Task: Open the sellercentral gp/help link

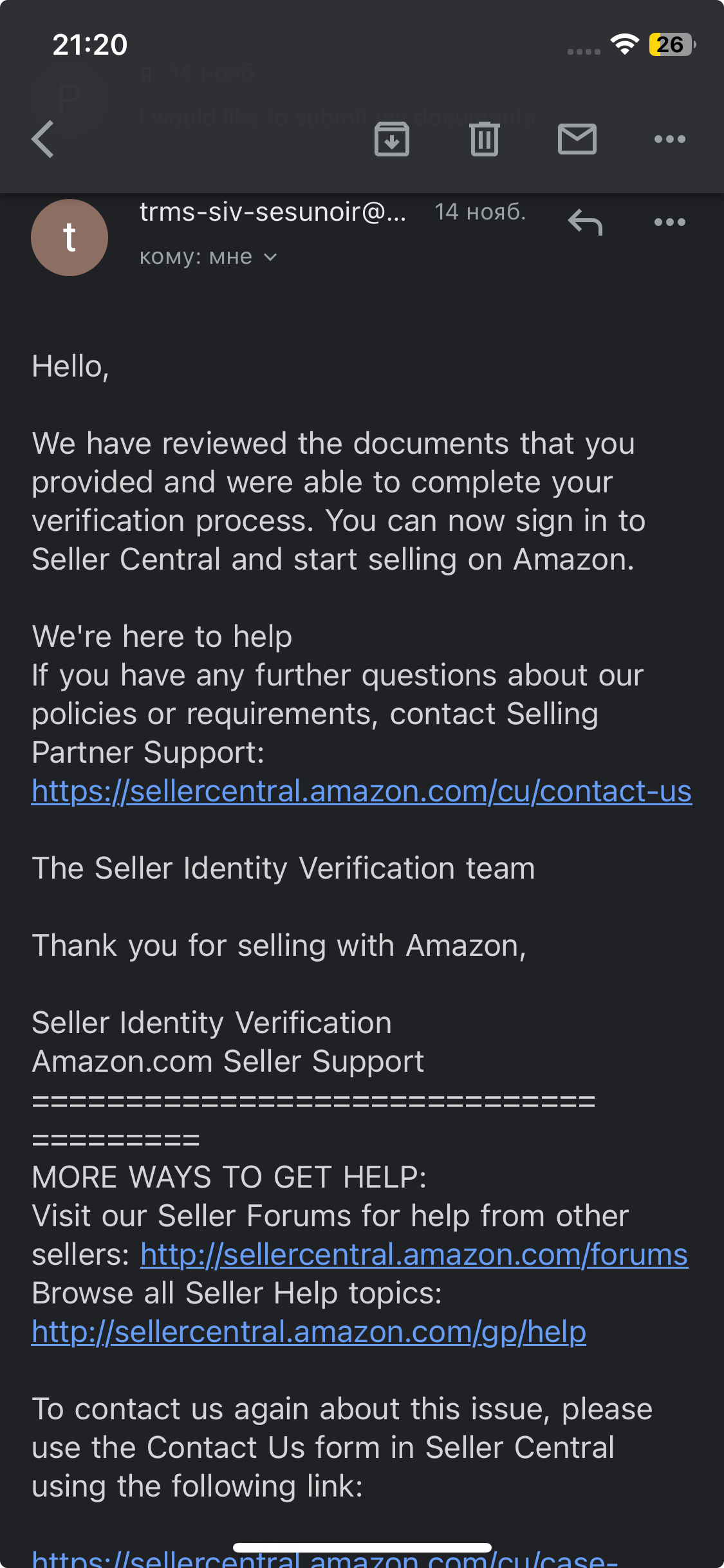Action: point(309,1332)
